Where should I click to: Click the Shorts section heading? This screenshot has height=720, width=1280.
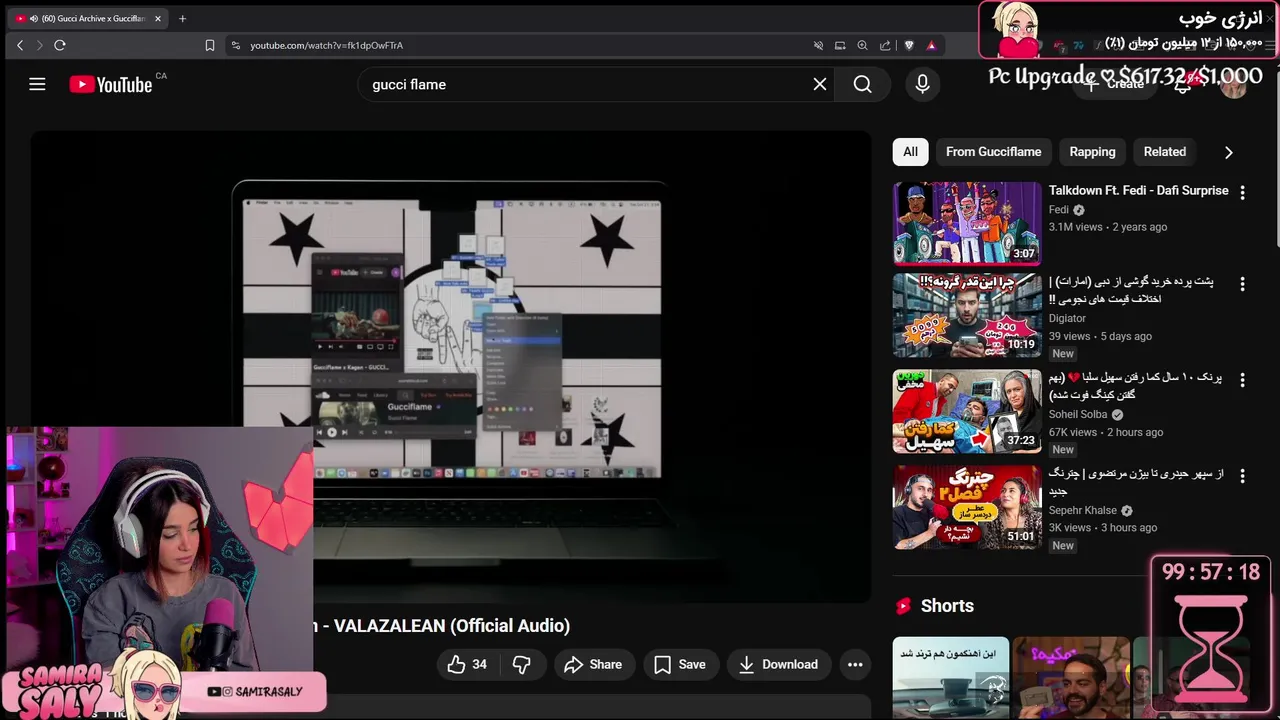pos(947,606)
